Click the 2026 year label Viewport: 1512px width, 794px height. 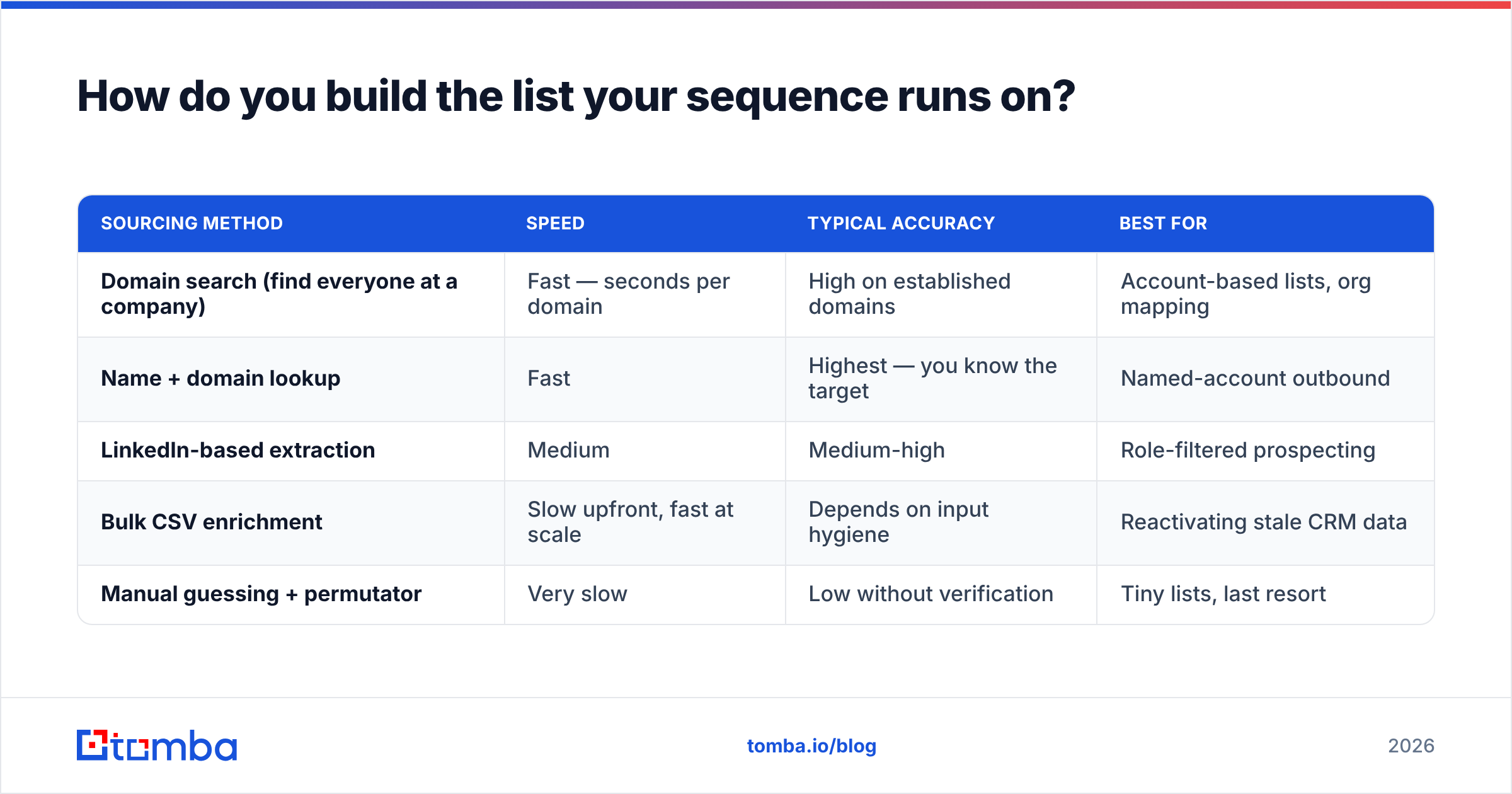[x=1411, y=746]
